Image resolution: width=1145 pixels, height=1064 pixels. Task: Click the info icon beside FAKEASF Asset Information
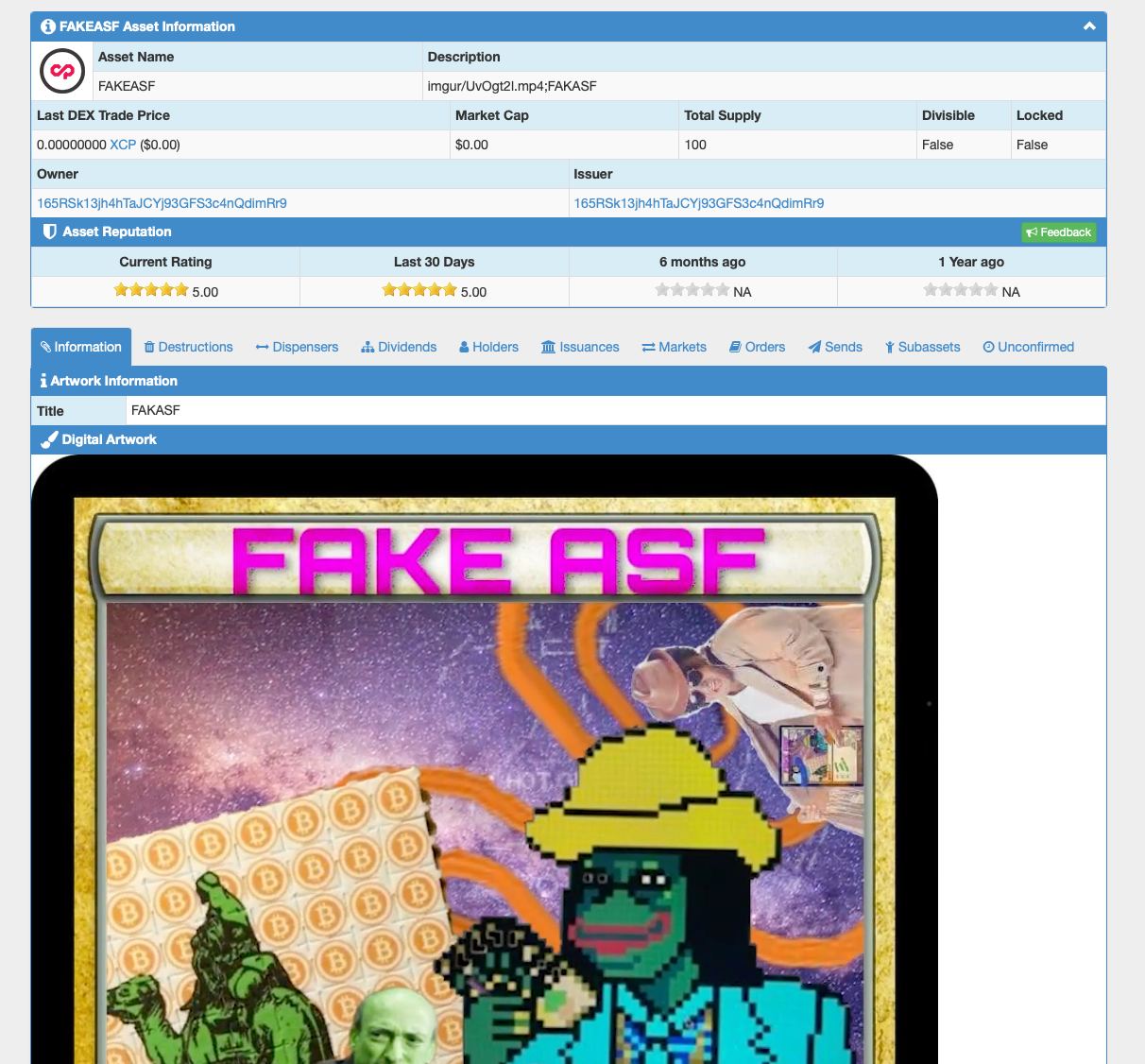[x=48, y=26]
